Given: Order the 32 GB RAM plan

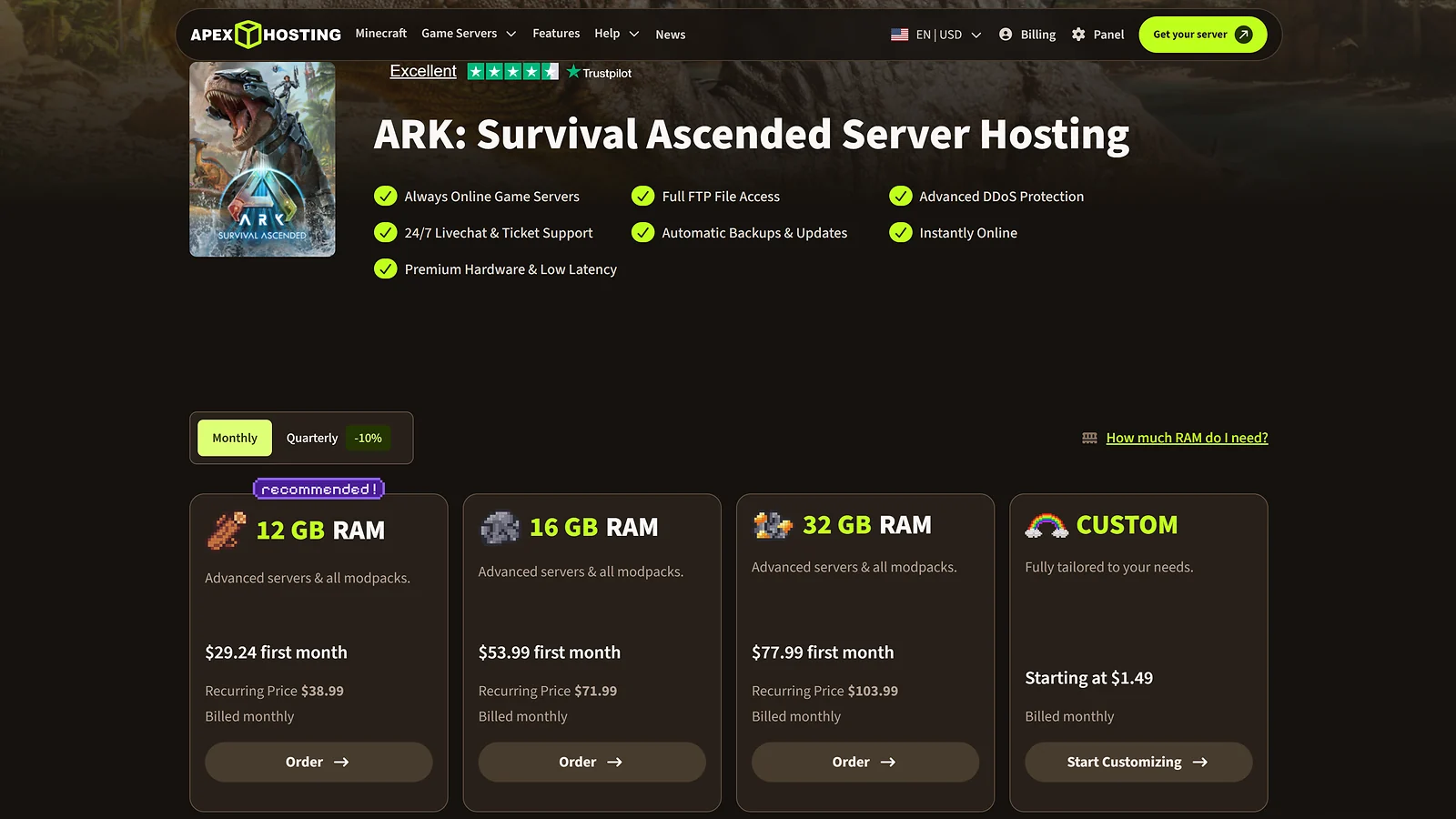Looking at the screenshot, I should click(865, 762).
